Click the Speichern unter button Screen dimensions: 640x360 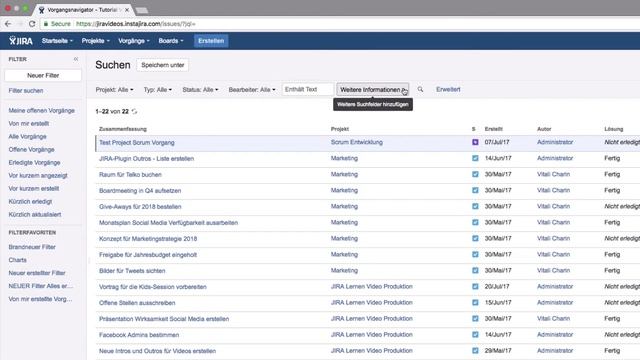pos(162,65)
